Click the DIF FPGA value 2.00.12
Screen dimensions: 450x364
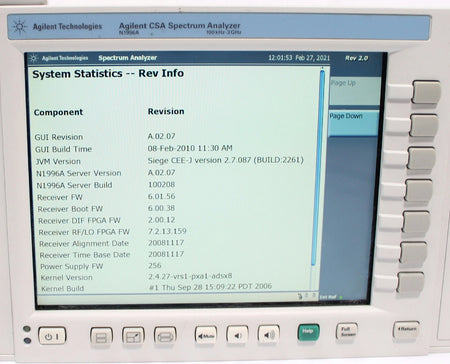pos(161,220)
